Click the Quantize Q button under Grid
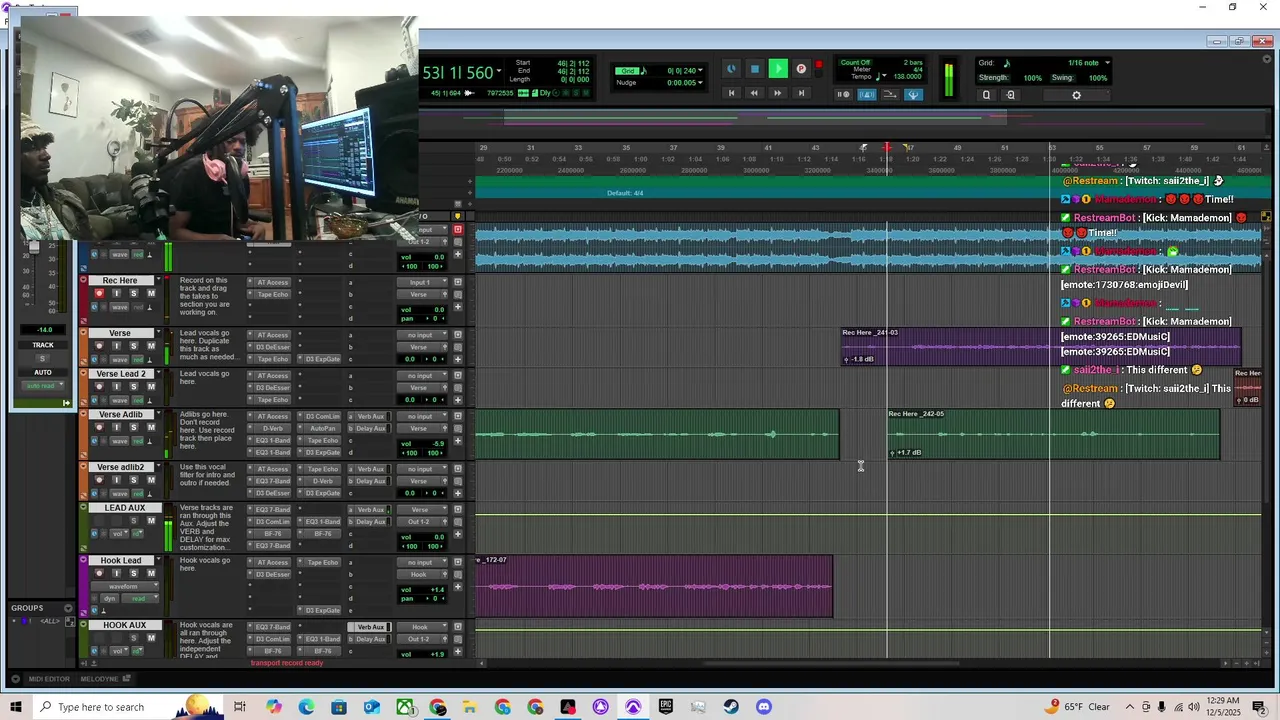Image resolution: width=1280 pixels, height=720 pixels. coord(986,95)
